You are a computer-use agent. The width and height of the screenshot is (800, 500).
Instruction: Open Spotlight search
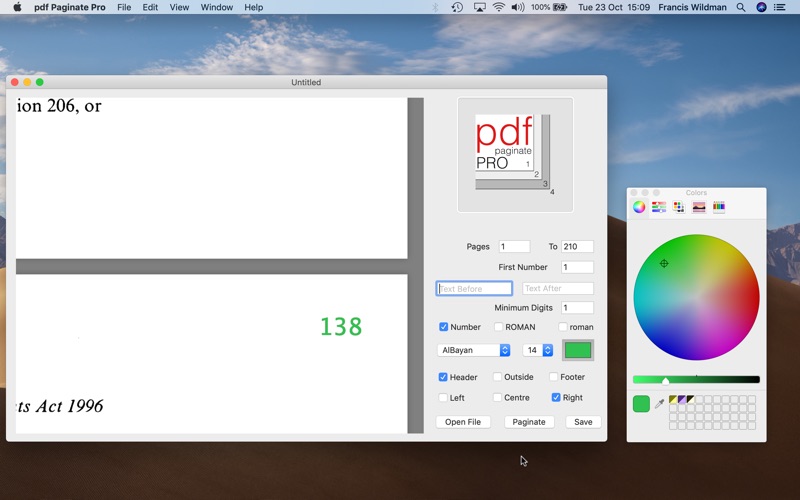coord(741,7)
